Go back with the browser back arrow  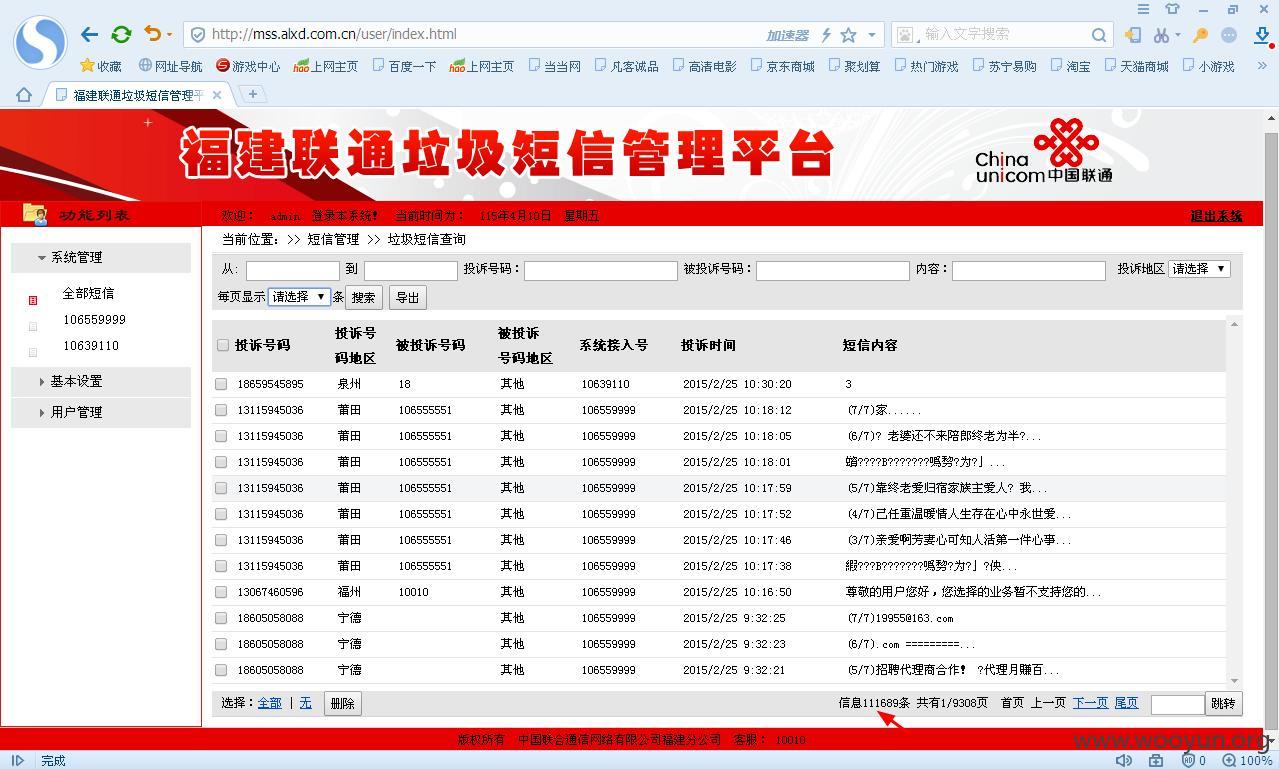[x=89, y=34]
